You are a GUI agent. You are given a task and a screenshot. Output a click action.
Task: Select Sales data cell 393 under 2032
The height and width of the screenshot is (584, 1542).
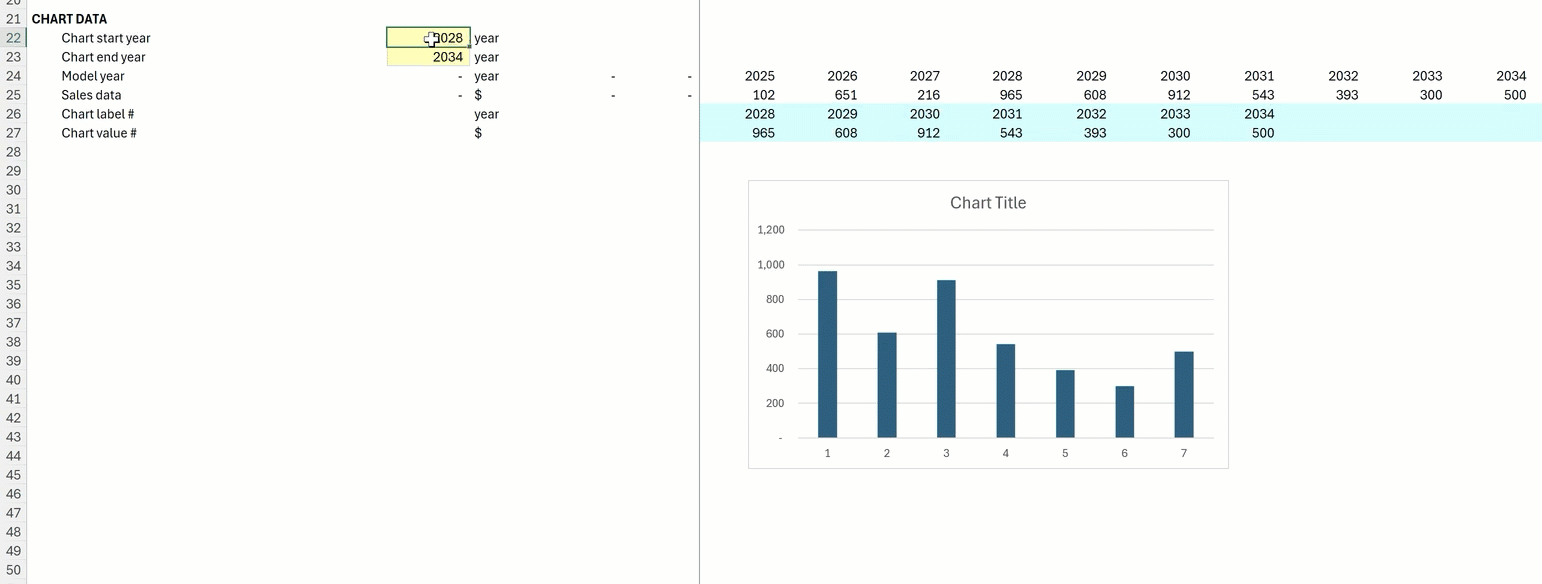1346,95
